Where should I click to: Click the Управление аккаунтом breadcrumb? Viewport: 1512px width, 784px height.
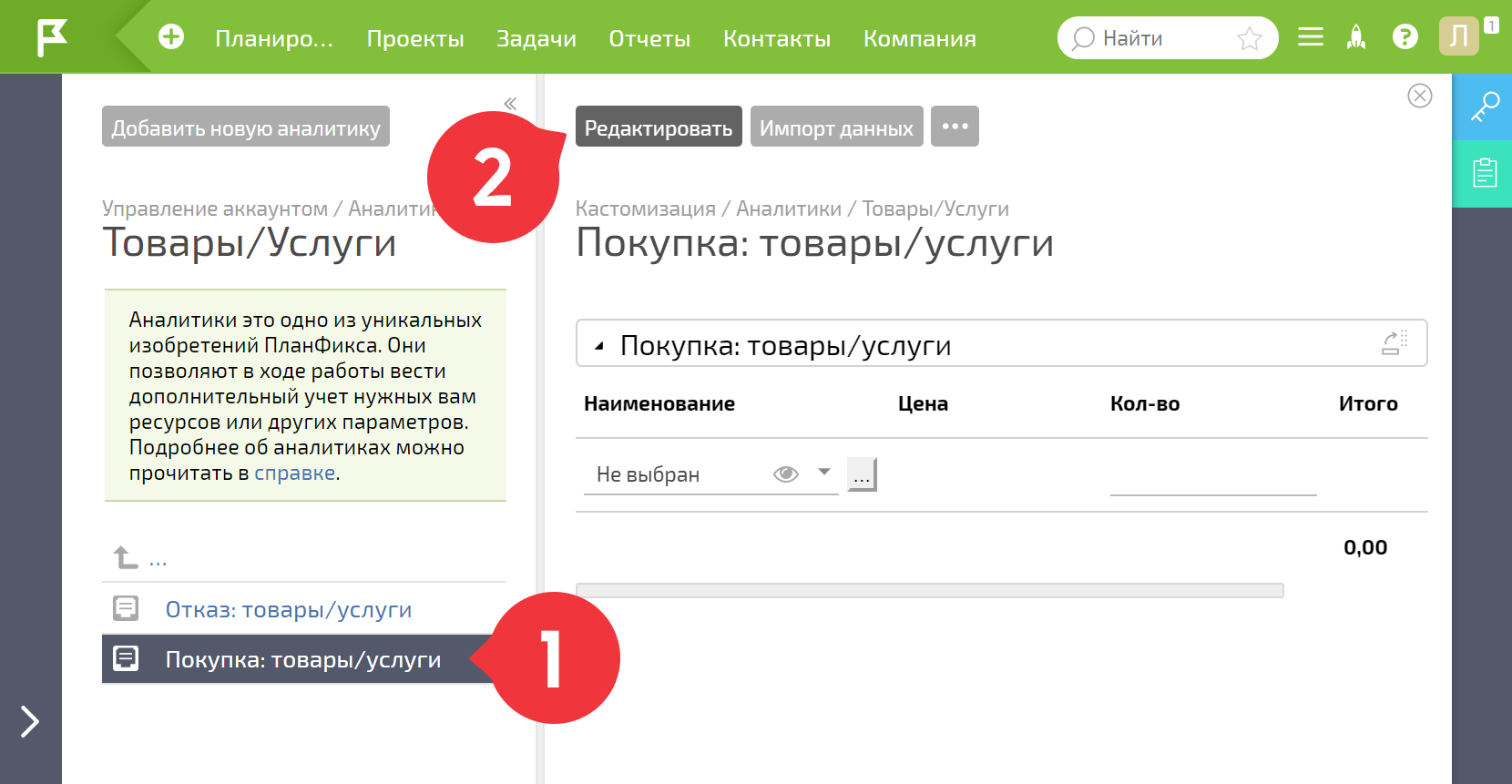[215, 209]
